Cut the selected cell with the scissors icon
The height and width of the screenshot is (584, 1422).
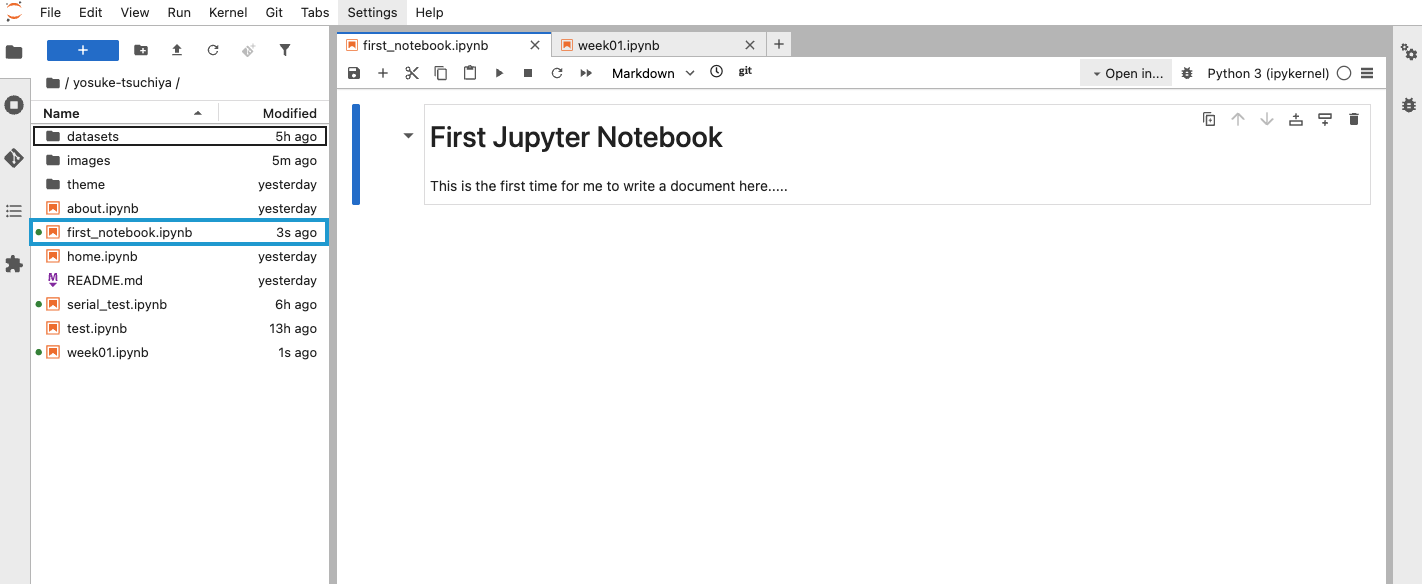(411, 73)
